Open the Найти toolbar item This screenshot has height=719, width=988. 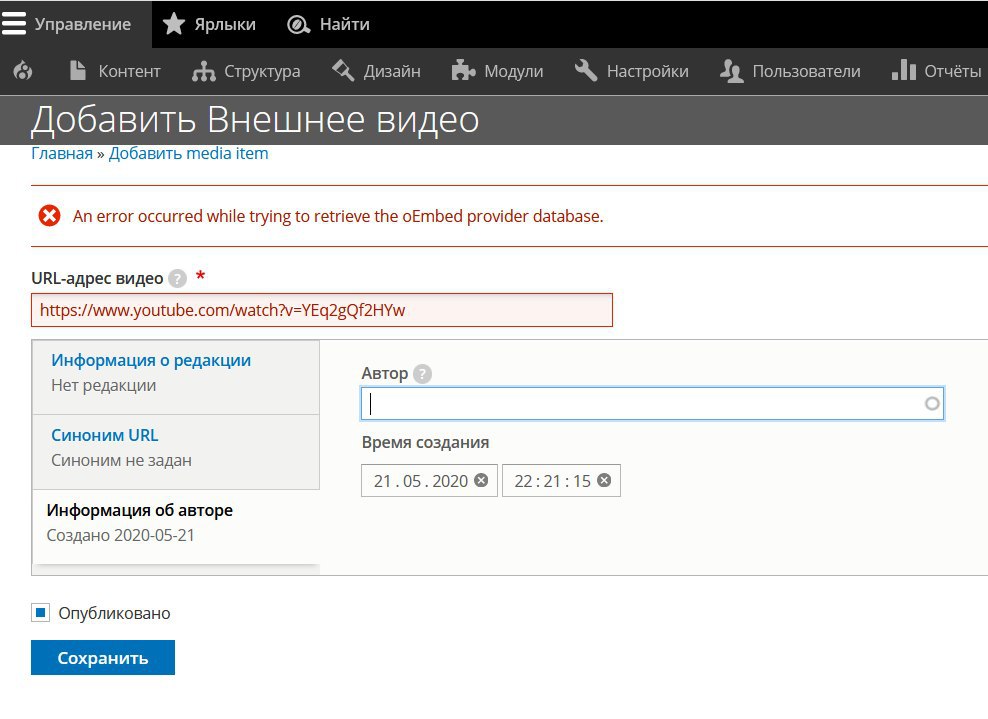pyautogui.click(x=328, y=24)
